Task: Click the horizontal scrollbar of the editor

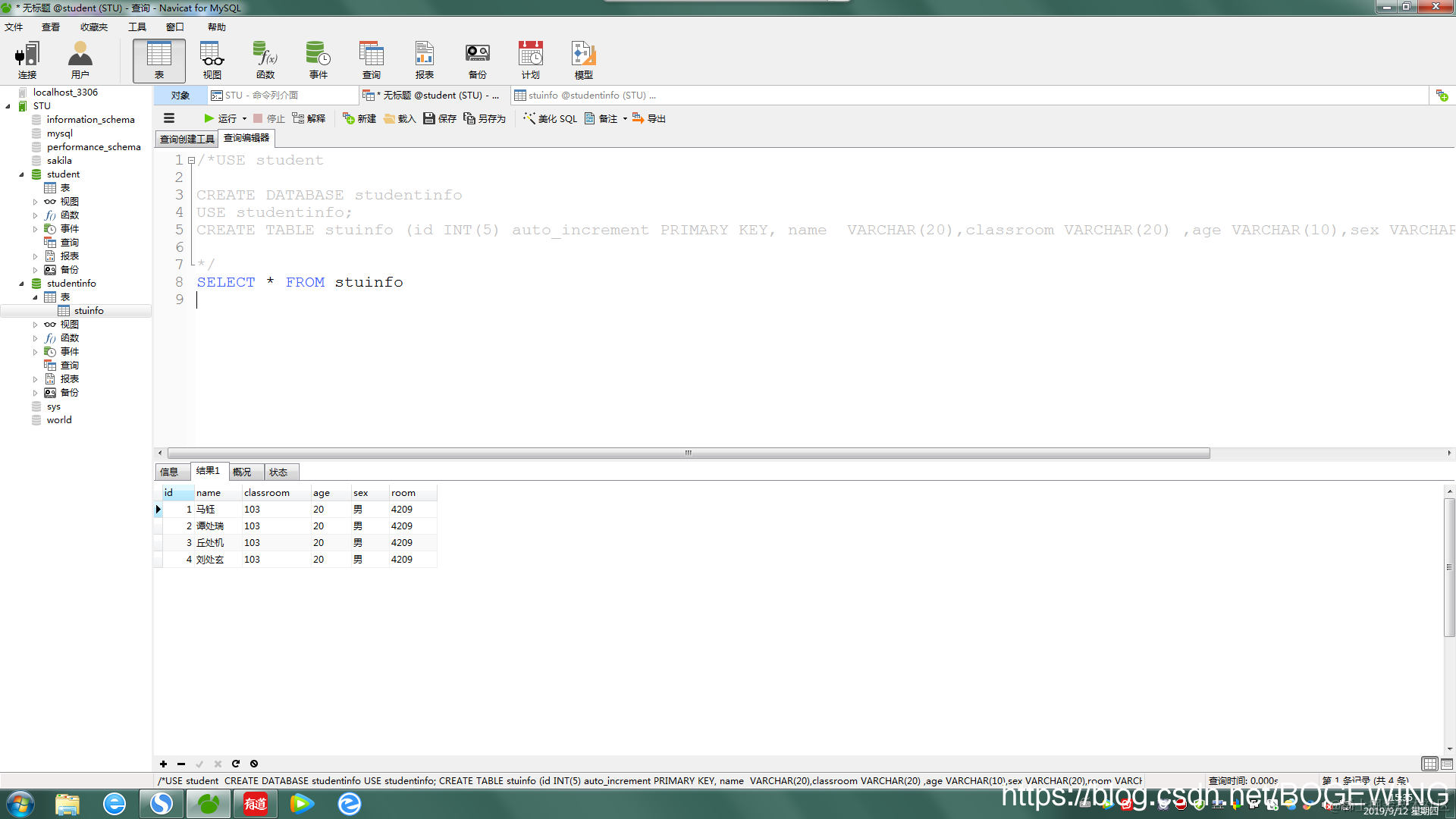Action: pos(687,453)
